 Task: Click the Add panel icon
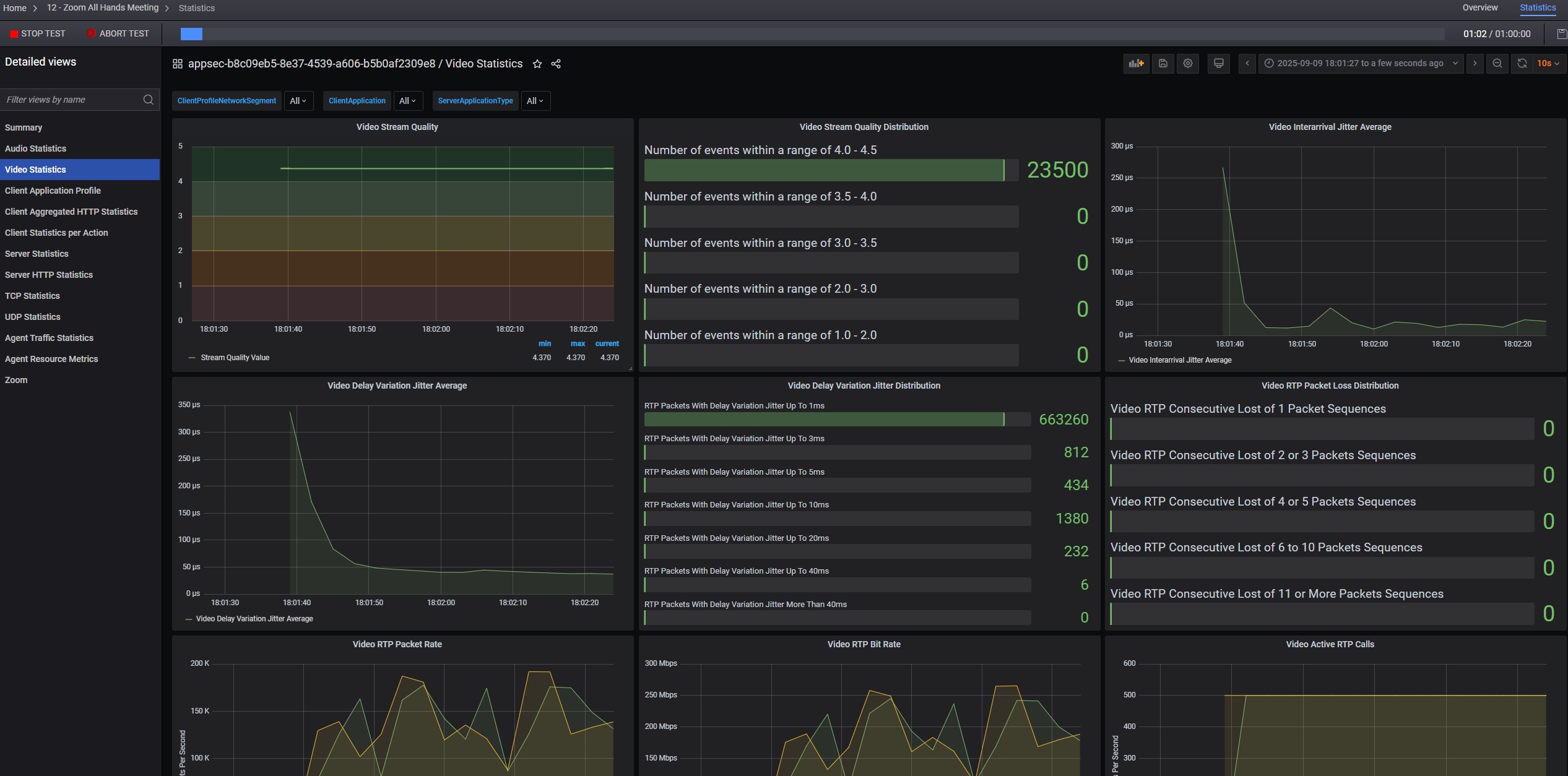click(1136, 63)
